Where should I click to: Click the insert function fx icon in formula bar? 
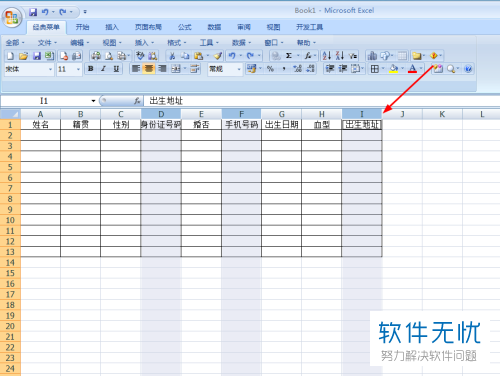click(x=137, y=101)
